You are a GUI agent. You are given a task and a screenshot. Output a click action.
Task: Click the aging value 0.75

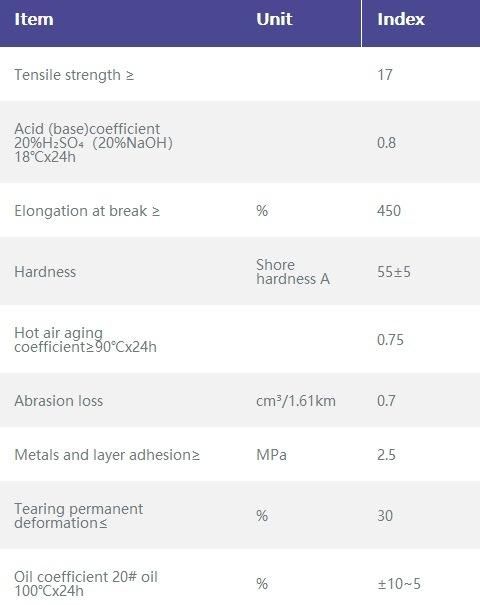(390, 340)
